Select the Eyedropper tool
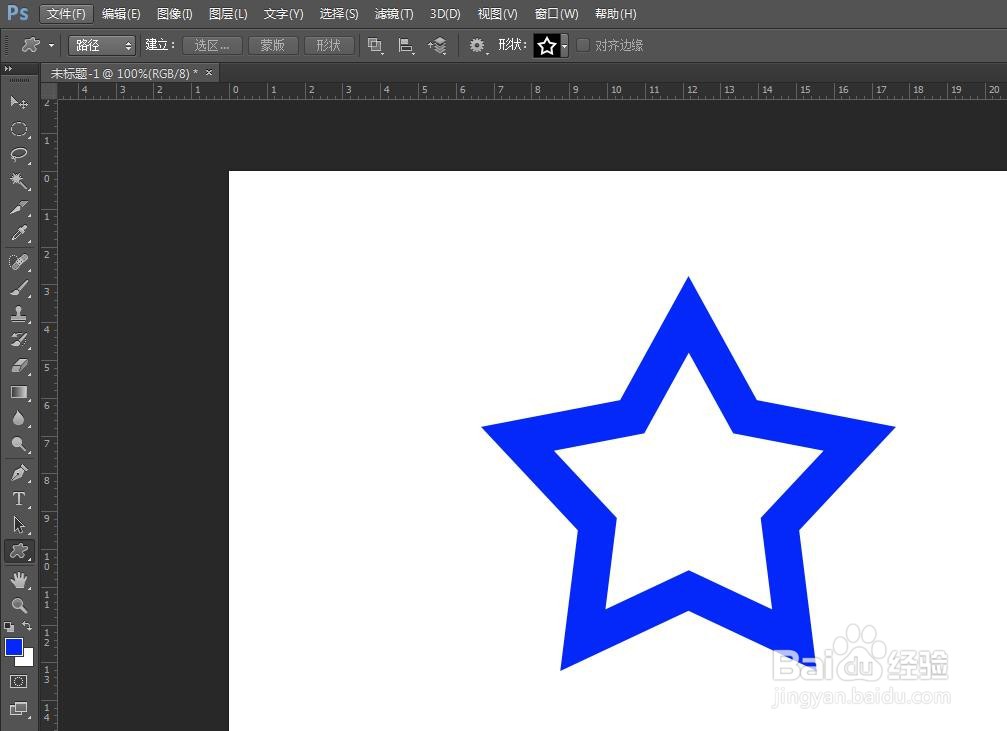This screenshot has height=731, width=1007. [19, 234]
